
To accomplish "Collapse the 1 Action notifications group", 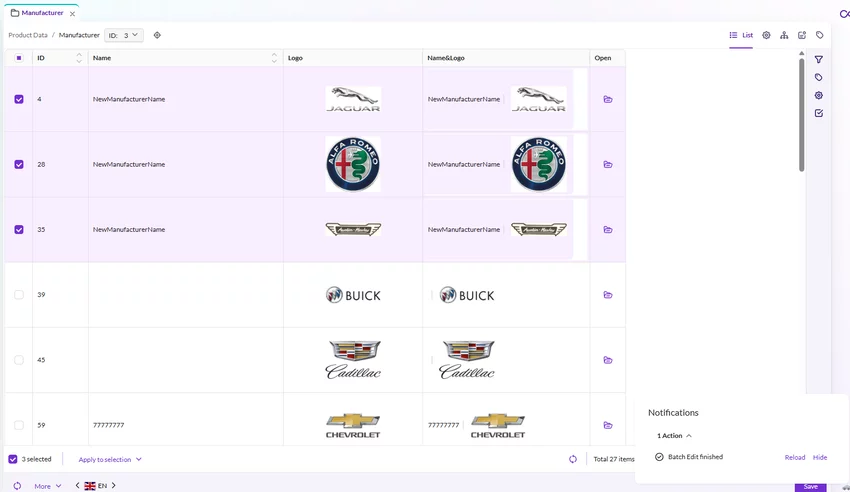I will [x=674, y=436].
